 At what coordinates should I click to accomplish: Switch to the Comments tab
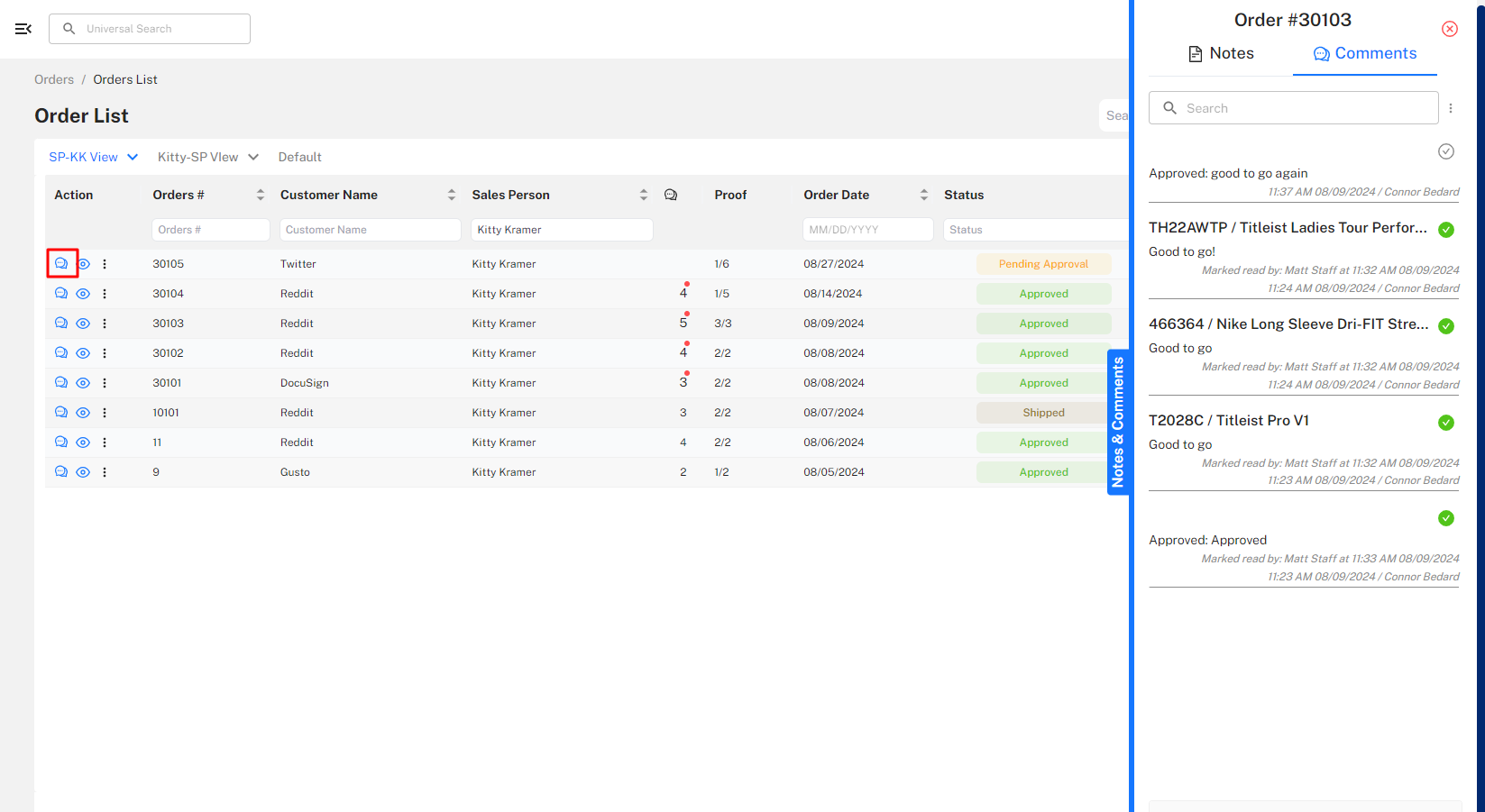point(1365,53)
